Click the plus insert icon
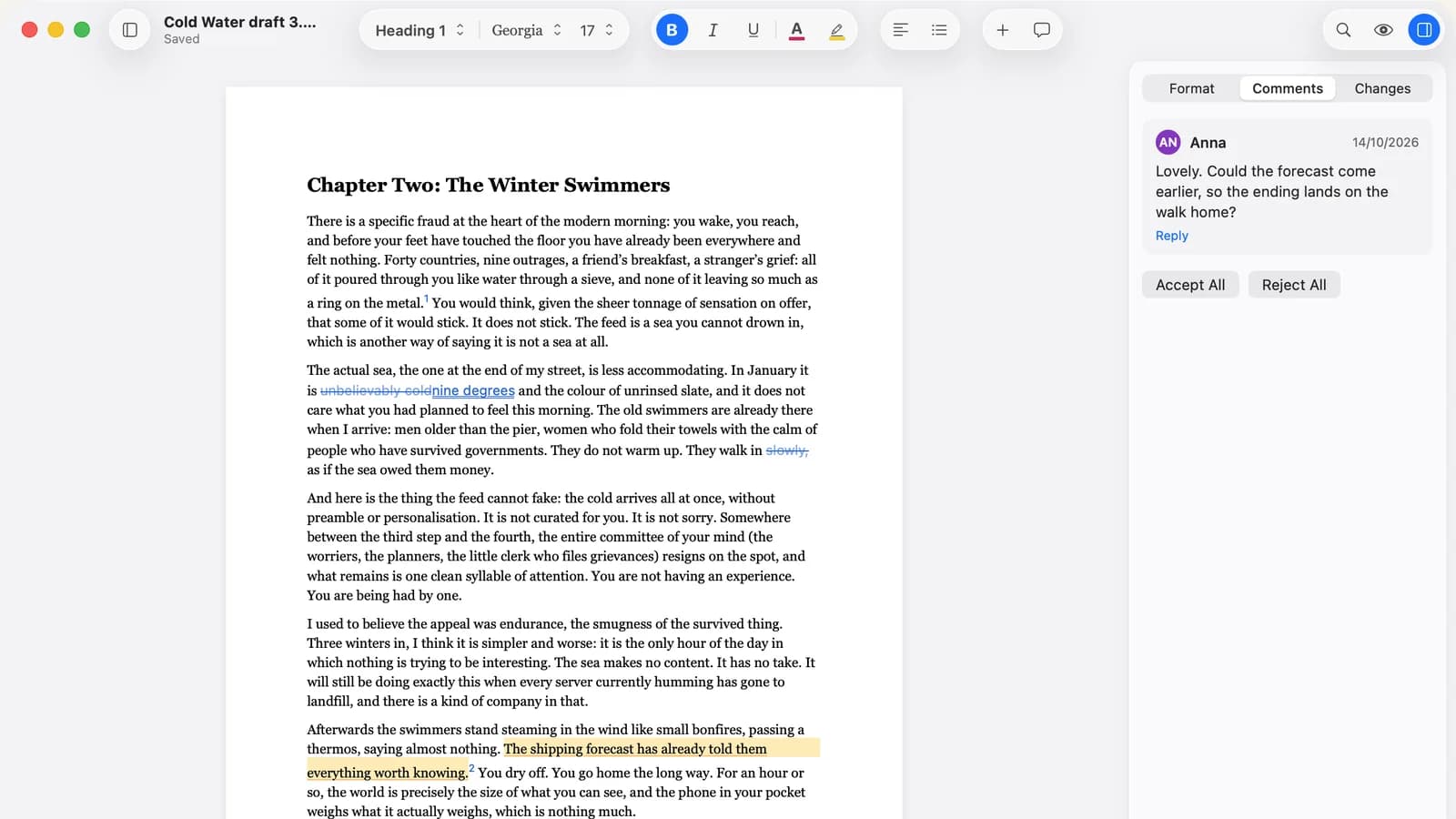Image resolution: width=1456 pixels, height=819 pixels. click(1002, 30)
